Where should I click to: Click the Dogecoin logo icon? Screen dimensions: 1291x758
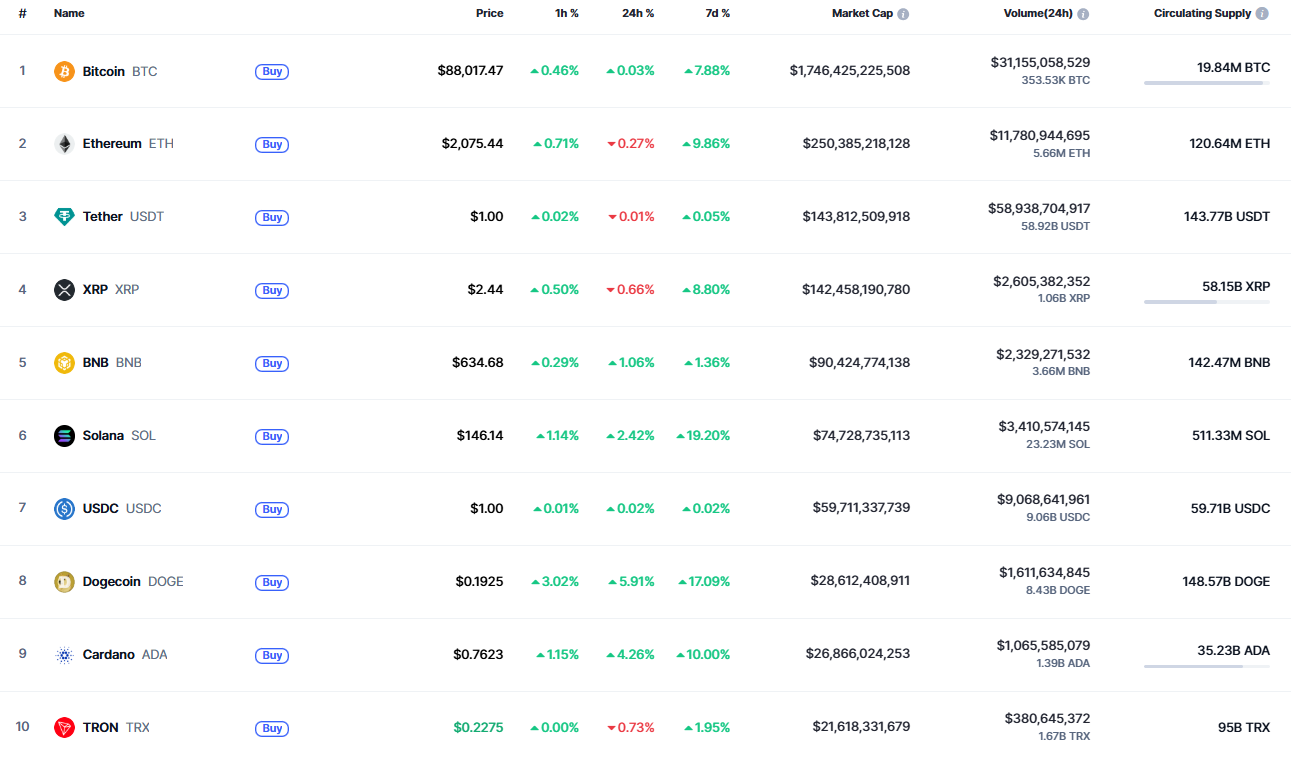64,582
